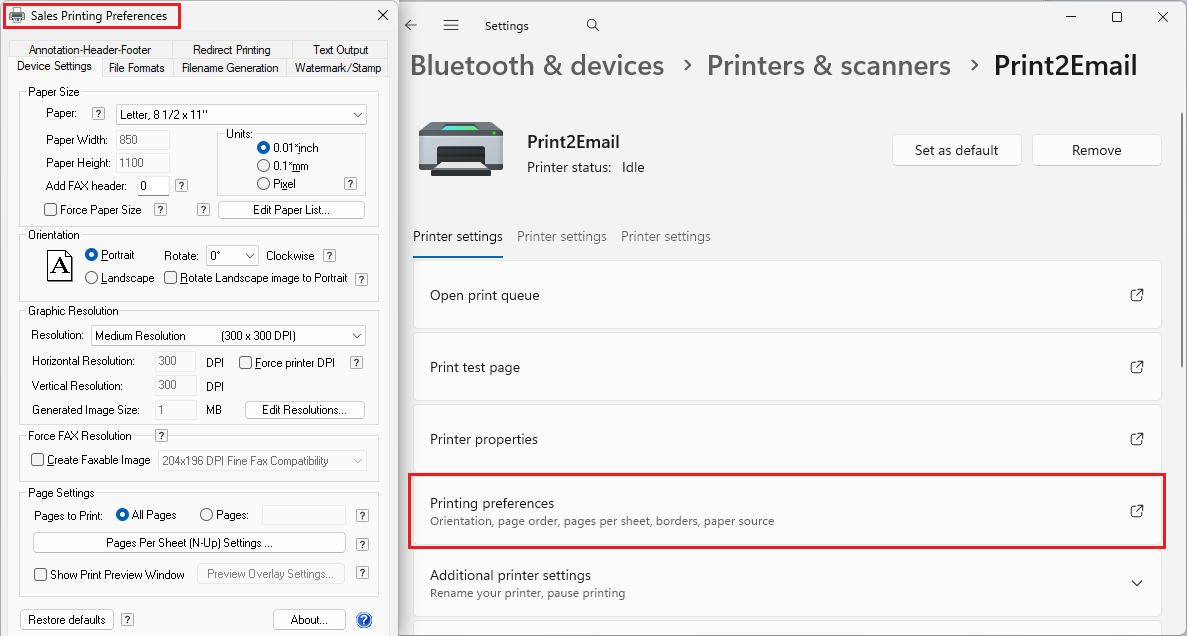Click the Edit Paper List button
1187x636 pixels.
(x=291, y=210)
